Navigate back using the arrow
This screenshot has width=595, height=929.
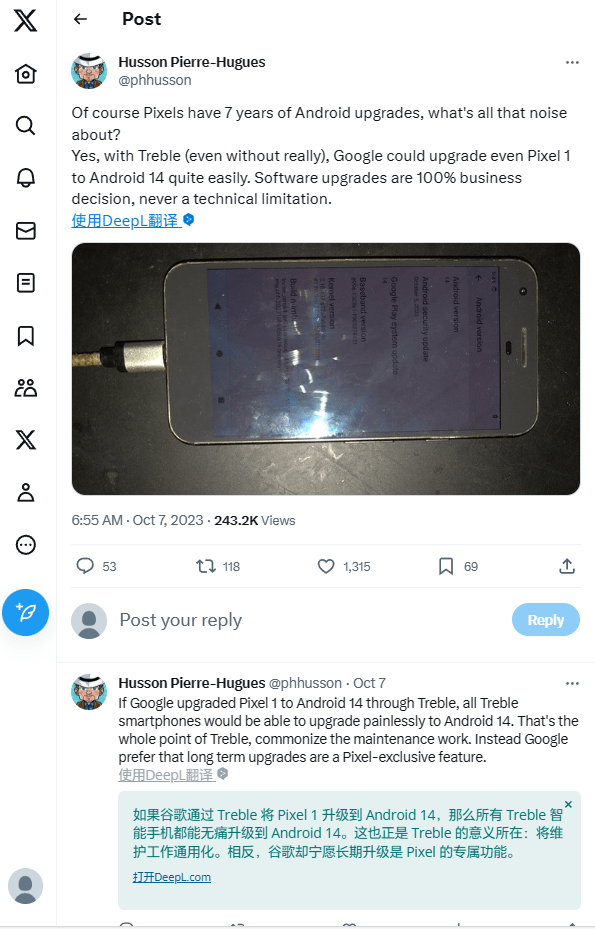click(80, 19)
